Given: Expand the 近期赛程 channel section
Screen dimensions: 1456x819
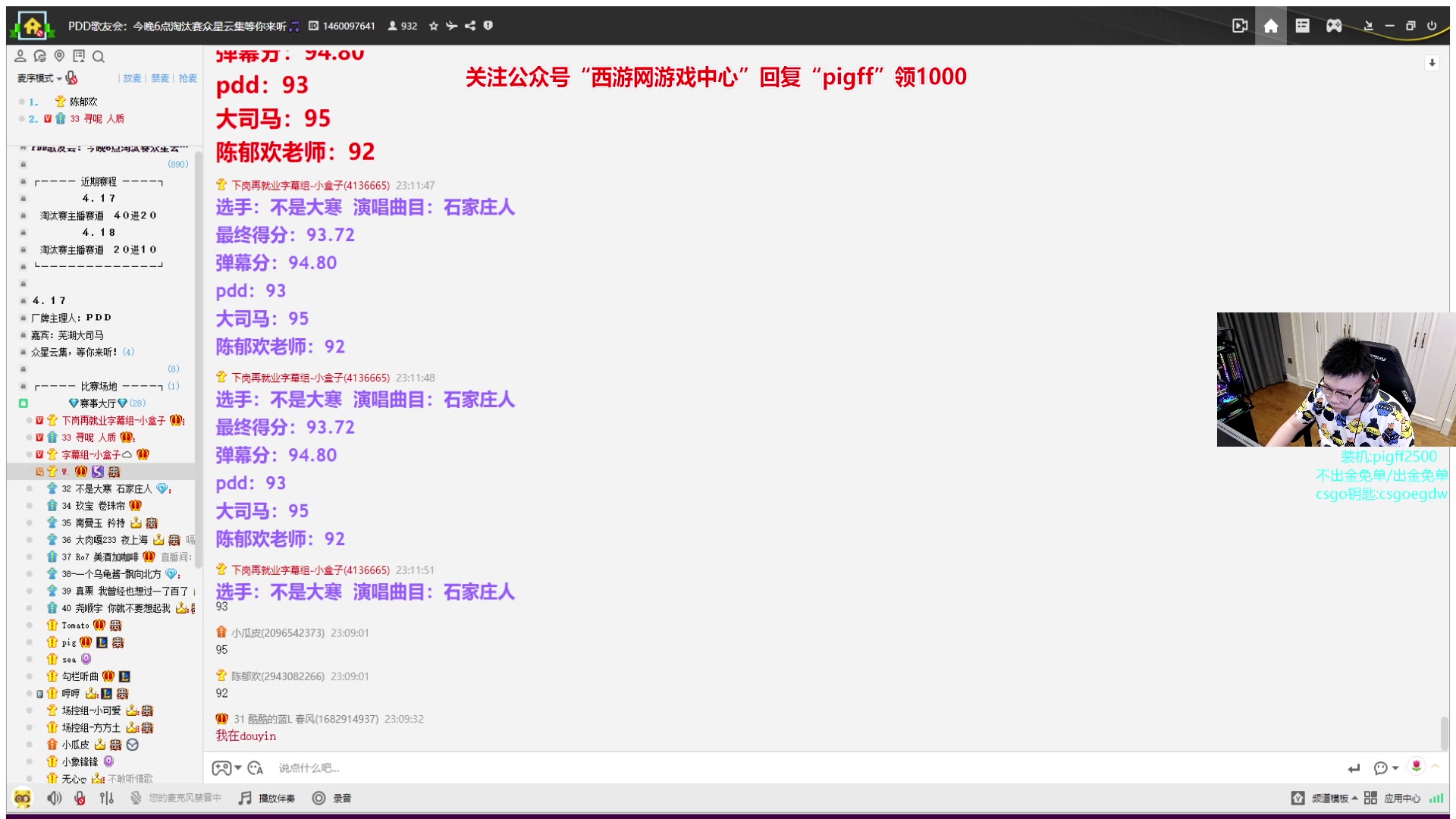Looking at the screenshot, I should point(99,181).
